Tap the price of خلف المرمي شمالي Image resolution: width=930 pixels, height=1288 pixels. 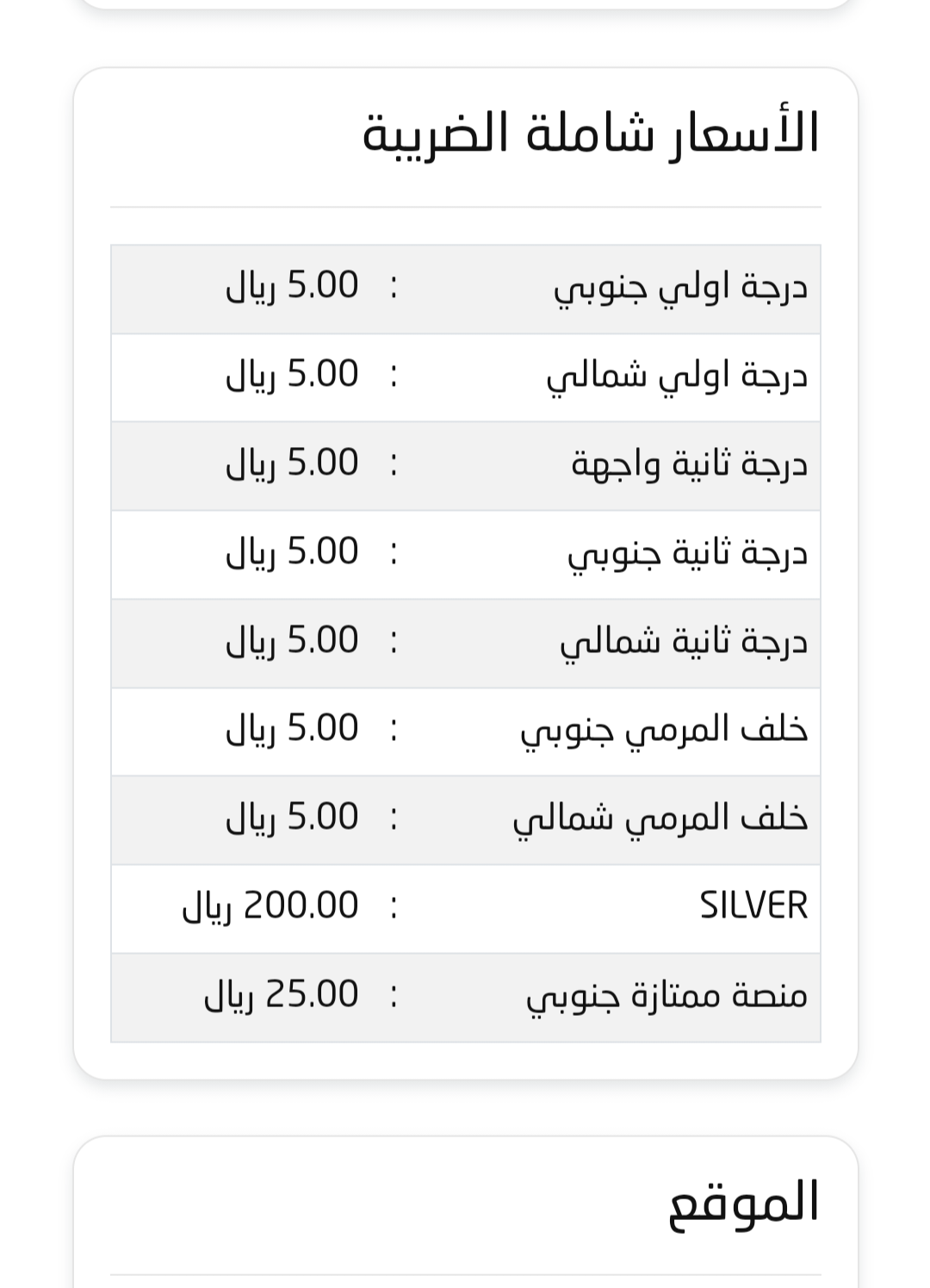(293, 818)
